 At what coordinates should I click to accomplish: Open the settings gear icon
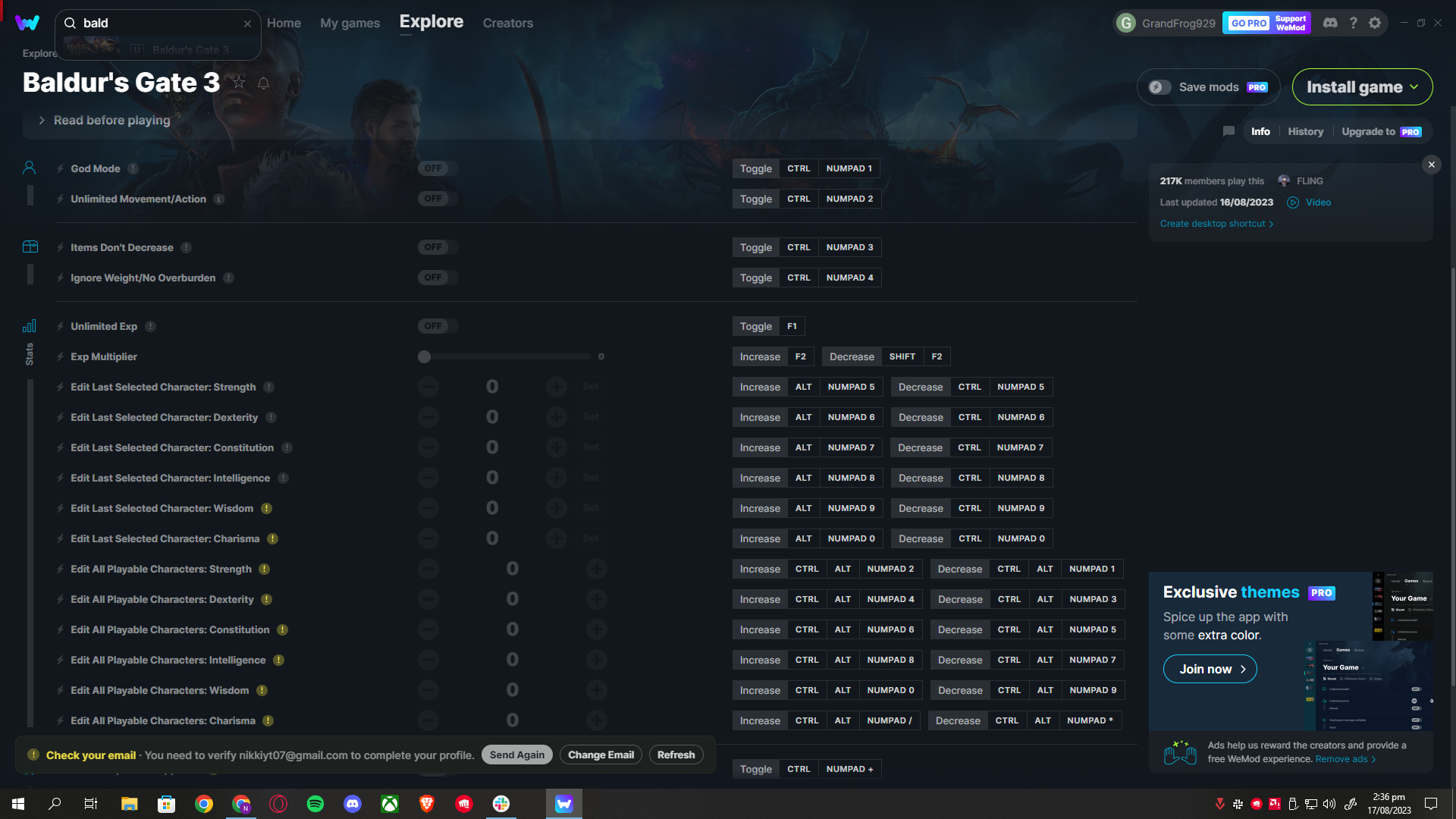pos(1375,23)
